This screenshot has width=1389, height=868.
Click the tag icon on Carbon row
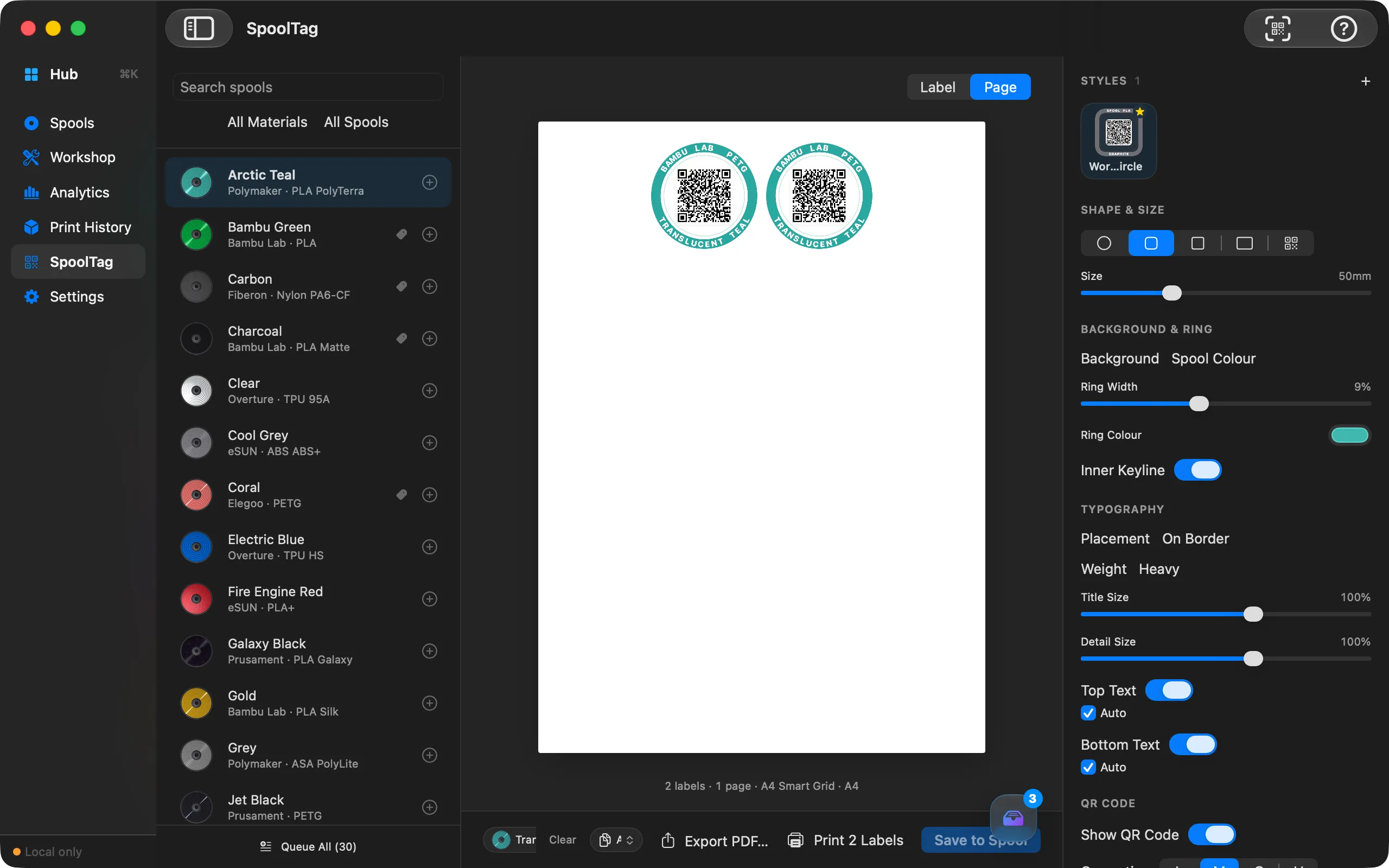(402, 286)
